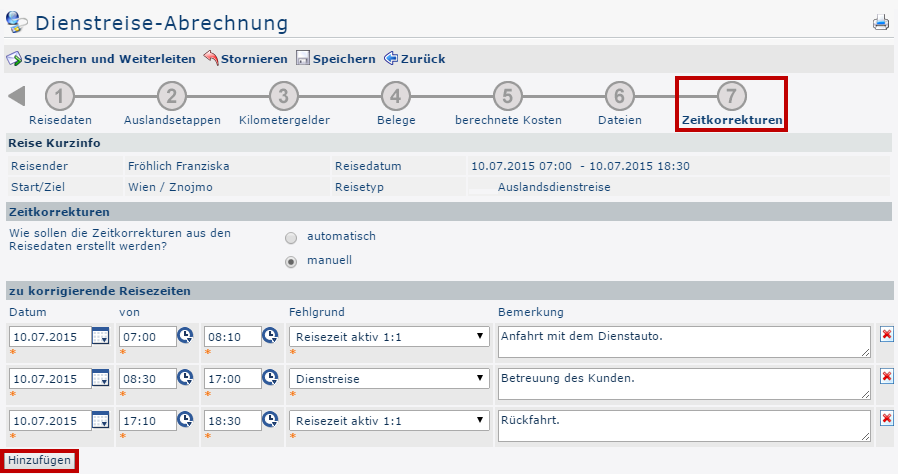Open calendar picker for first row date
The height and width of the screenshot is (474, 898).
[x=100, y=337]
